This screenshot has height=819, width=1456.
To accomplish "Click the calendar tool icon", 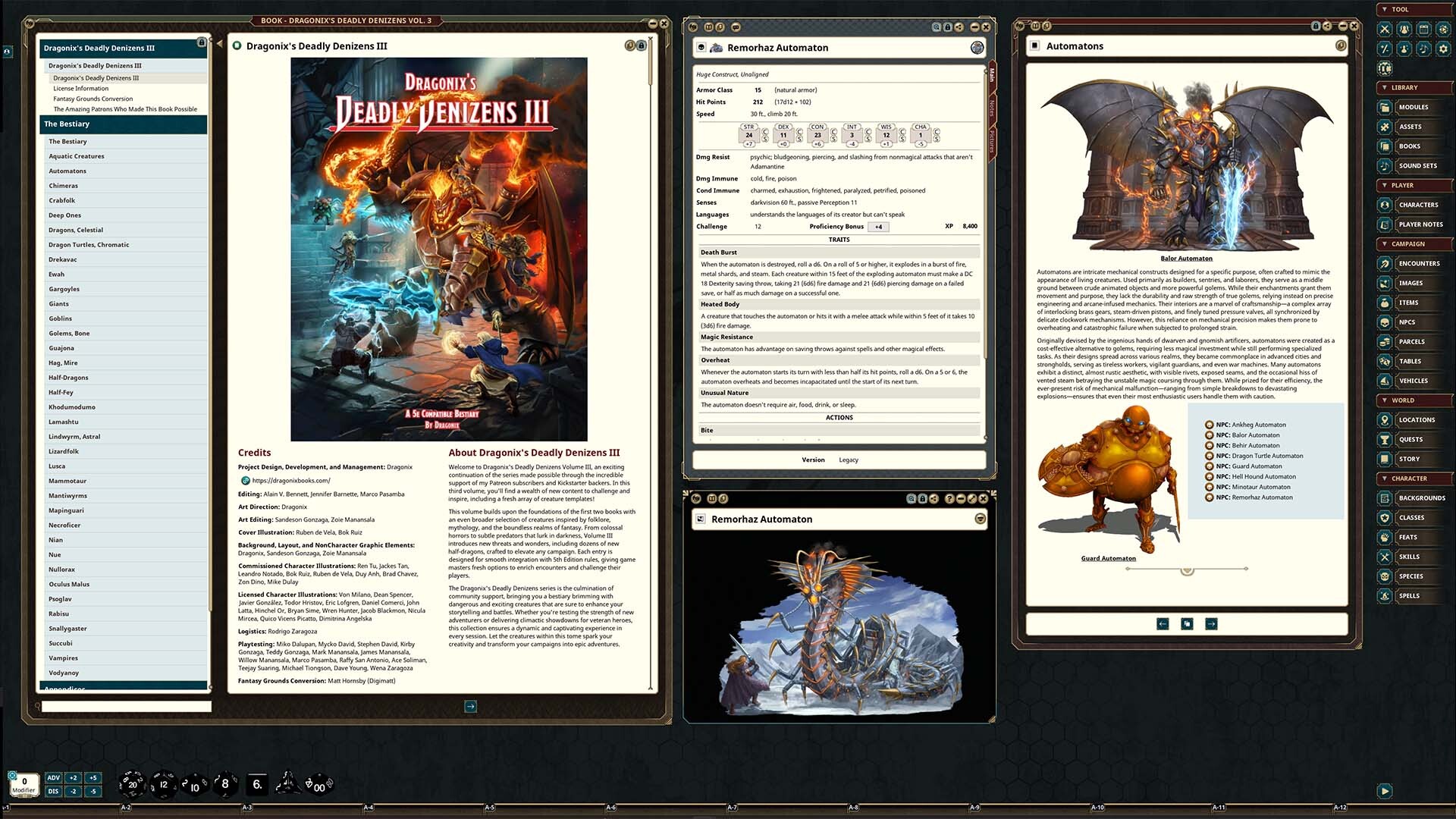I will coord(1423,29).
